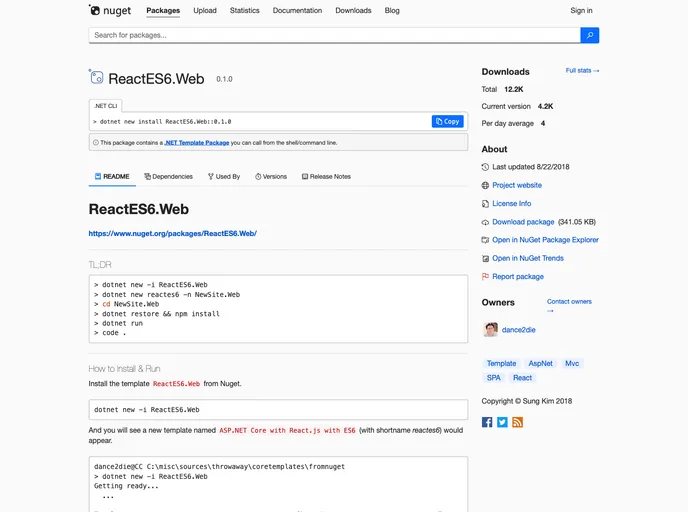Click the SPA tag

[x=494, y=378]
